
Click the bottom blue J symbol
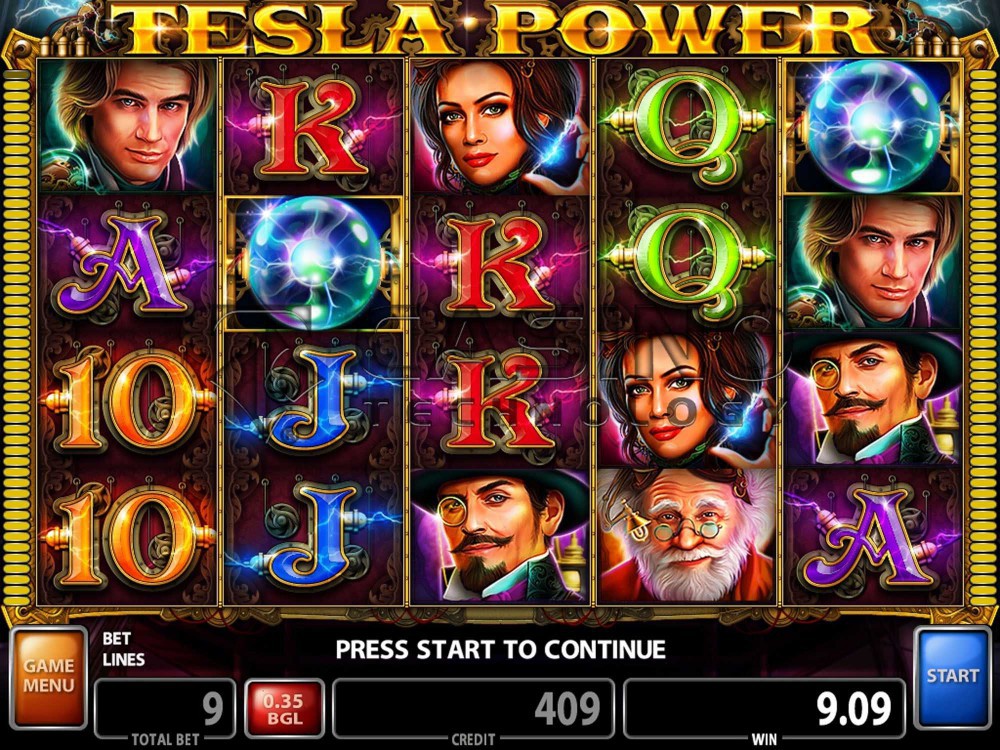[314, 536]
